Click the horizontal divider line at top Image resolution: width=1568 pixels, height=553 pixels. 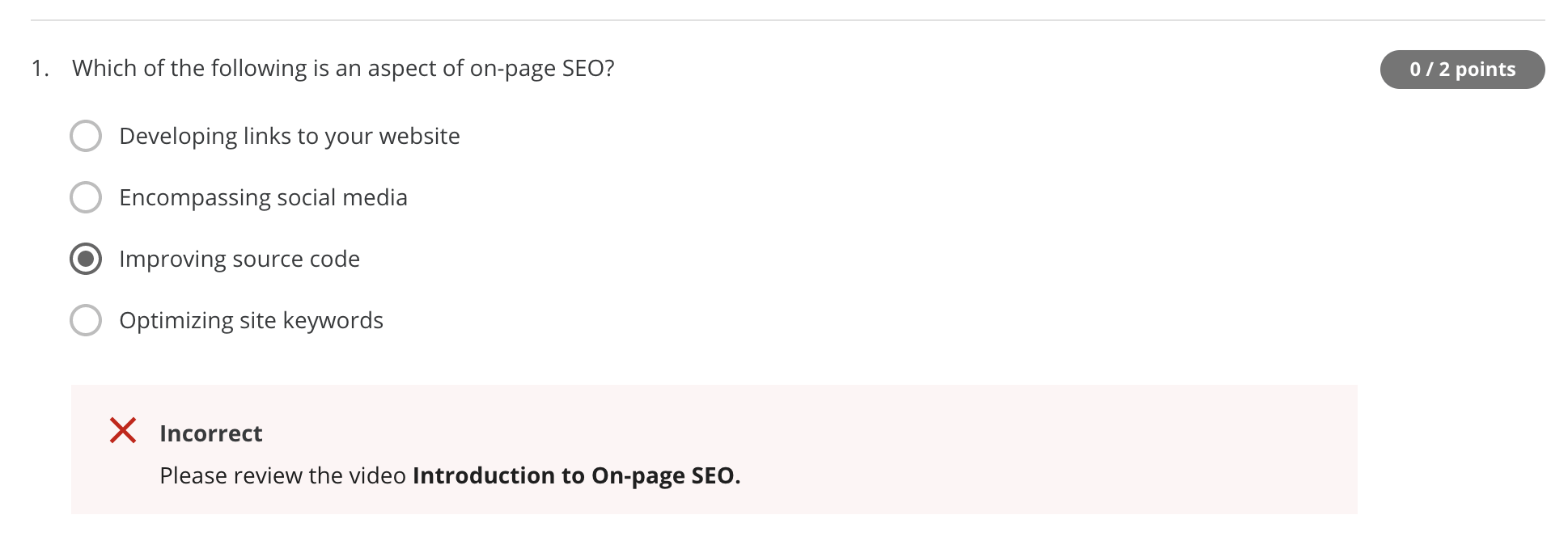point(786,20)
